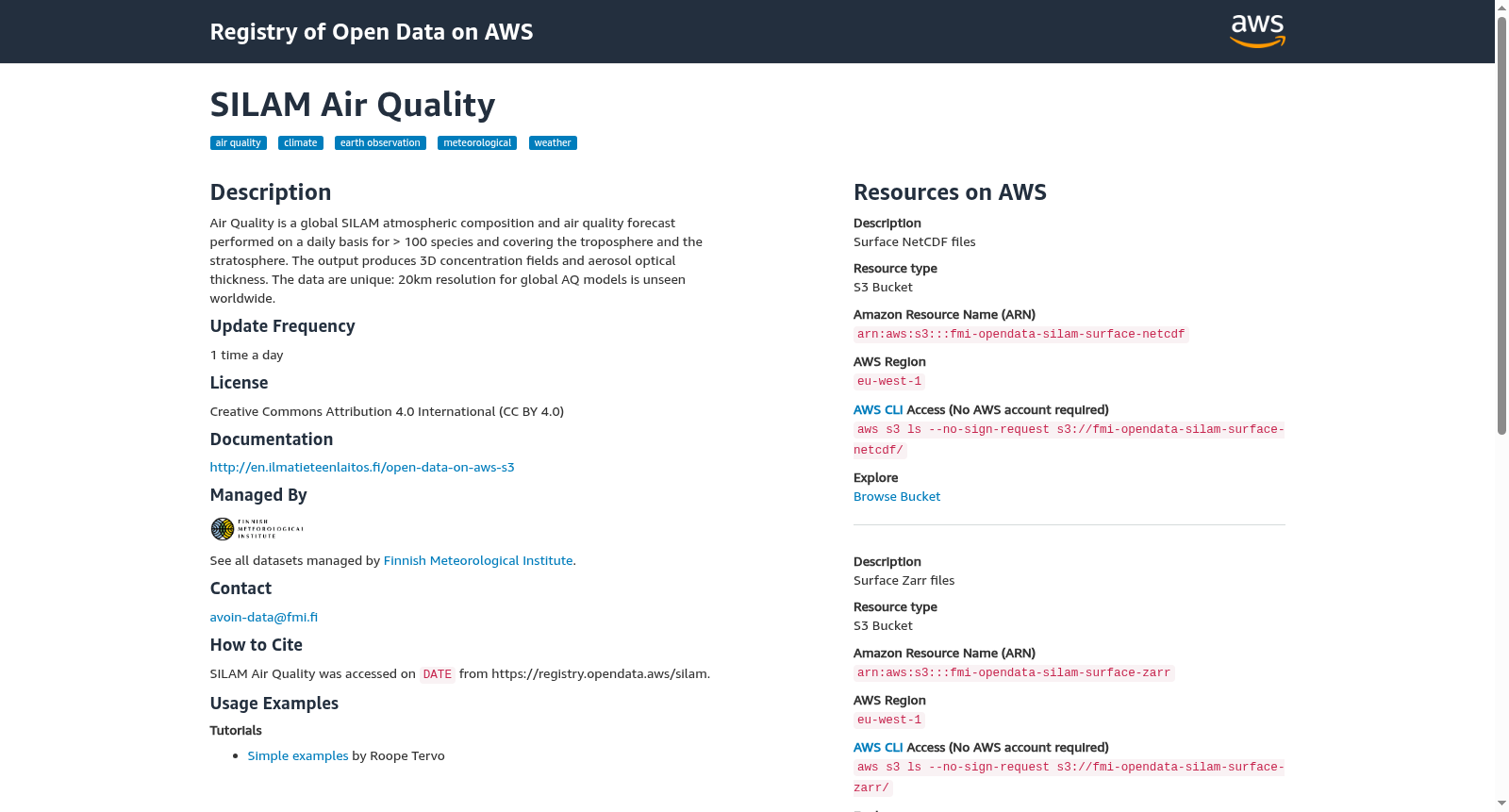This screenshot has height=812, width=1509.
Task: Select the air quality tag
Action: click(x=239, y=143)
